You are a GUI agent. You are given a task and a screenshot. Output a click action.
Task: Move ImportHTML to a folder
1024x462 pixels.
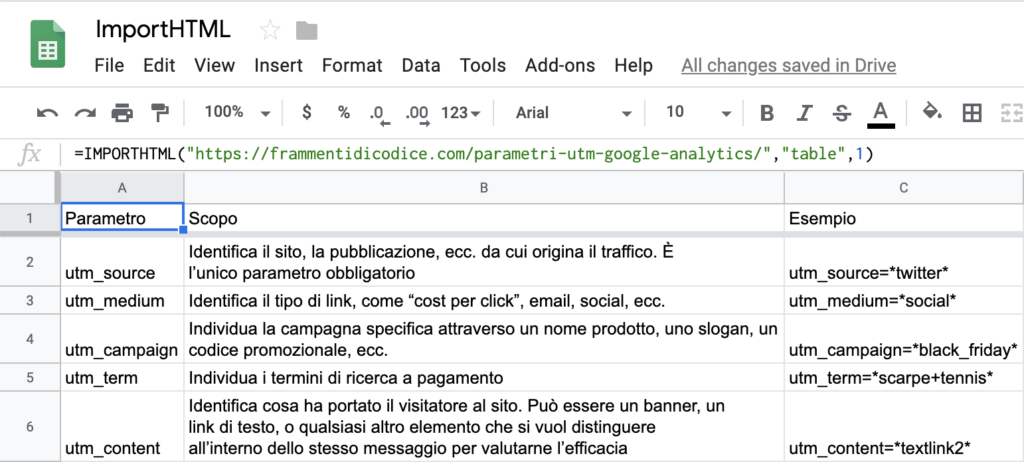(x=306, y=30)
